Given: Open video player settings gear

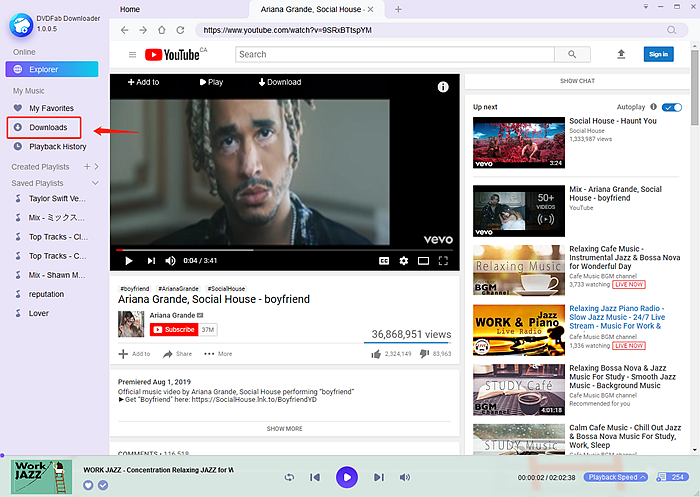Looking at the screenshot, I should tap(404, 261).
